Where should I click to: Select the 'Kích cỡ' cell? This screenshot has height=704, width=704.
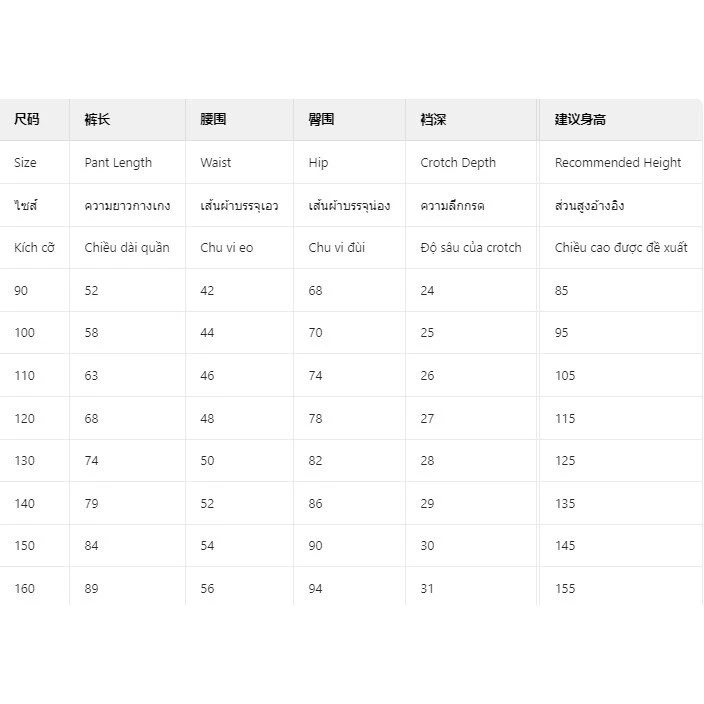click(x=34, y=247)
